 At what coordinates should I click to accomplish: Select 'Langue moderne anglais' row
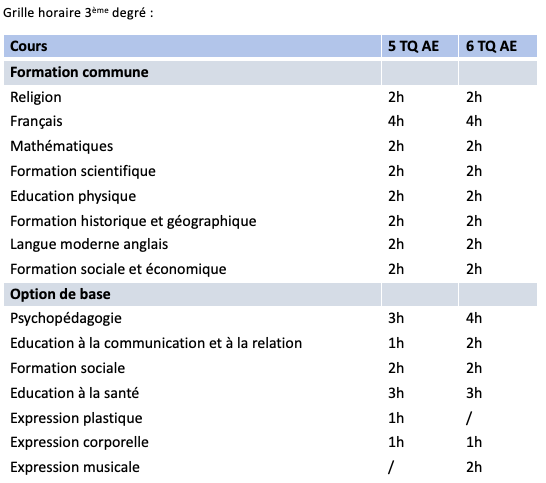pyautogui.click(x=270, y=244)
